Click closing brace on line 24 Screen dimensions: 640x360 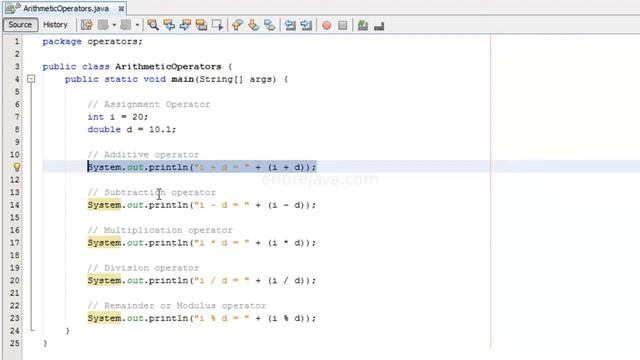pyautogui.click(x=68, y=331)
